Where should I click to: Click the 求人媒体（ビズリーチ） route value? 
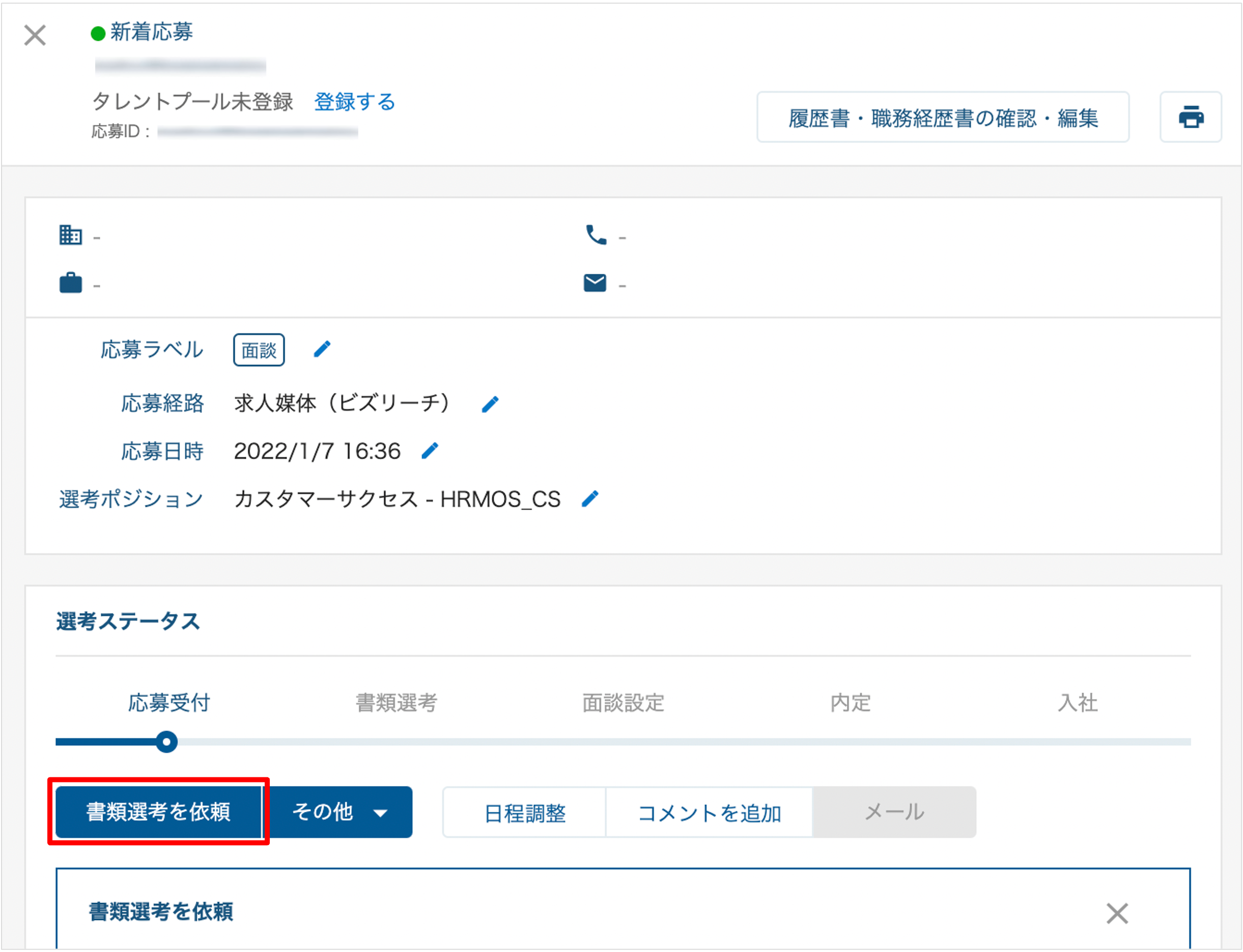click(x=342, y=404)
